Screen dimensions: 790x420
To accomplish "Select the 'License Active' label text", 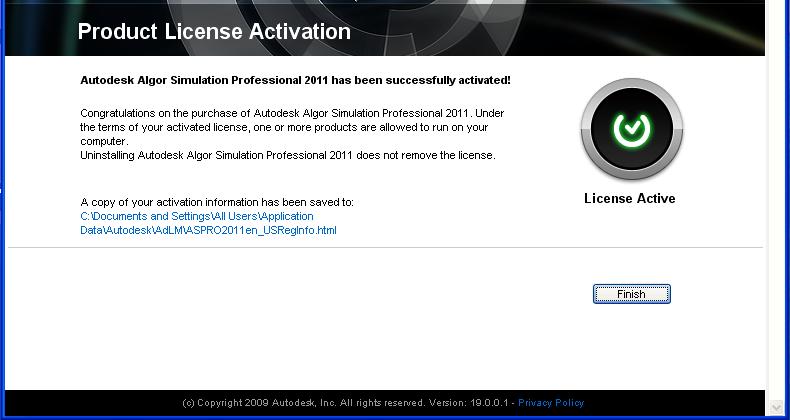I will (629, 198).
